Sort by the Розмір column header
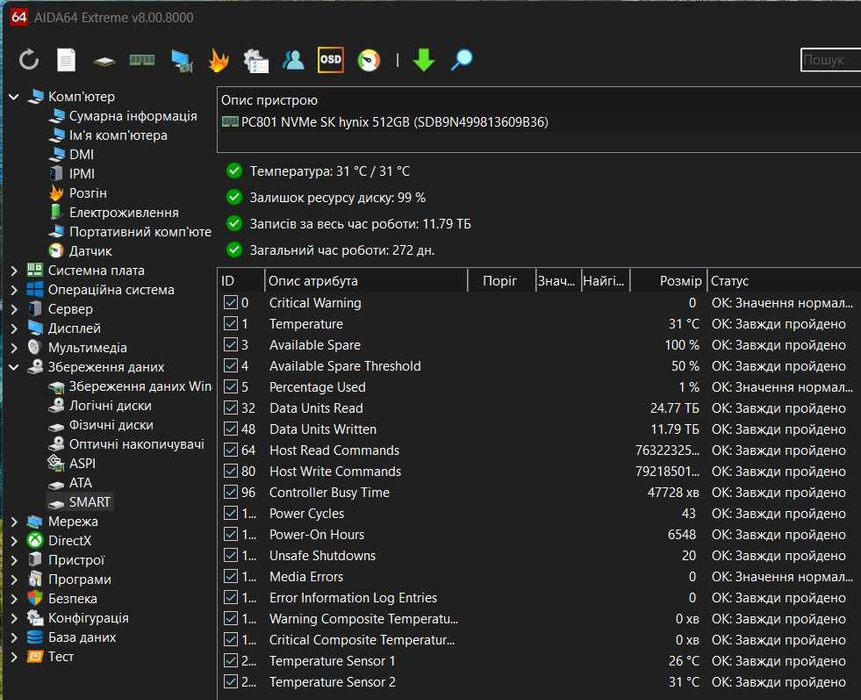 tap(668, 281)
